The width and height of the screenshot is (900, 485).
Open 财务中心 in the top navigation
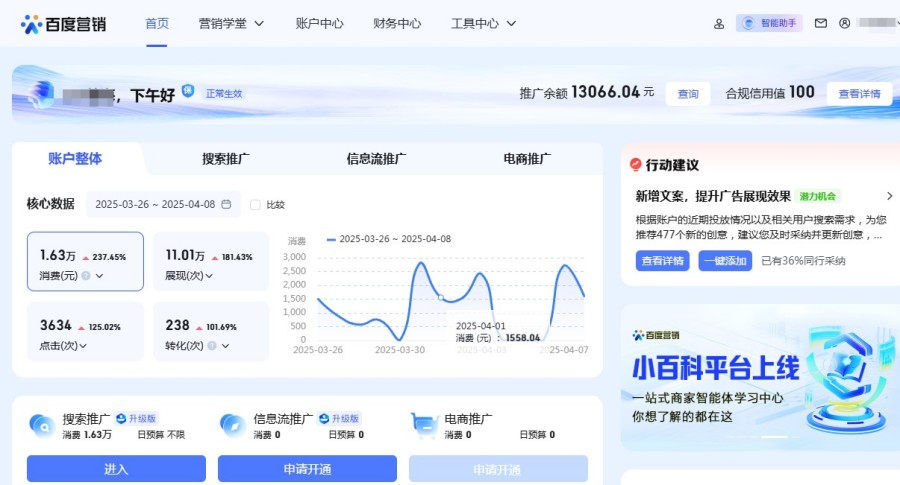[x=396, y=23]
